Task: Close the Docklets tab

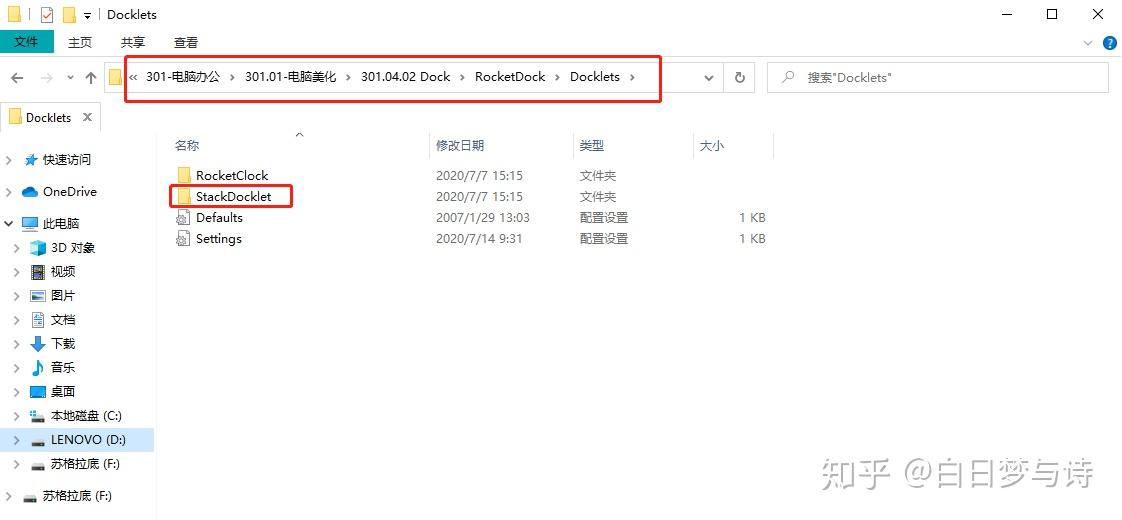Action: [87, 117]
